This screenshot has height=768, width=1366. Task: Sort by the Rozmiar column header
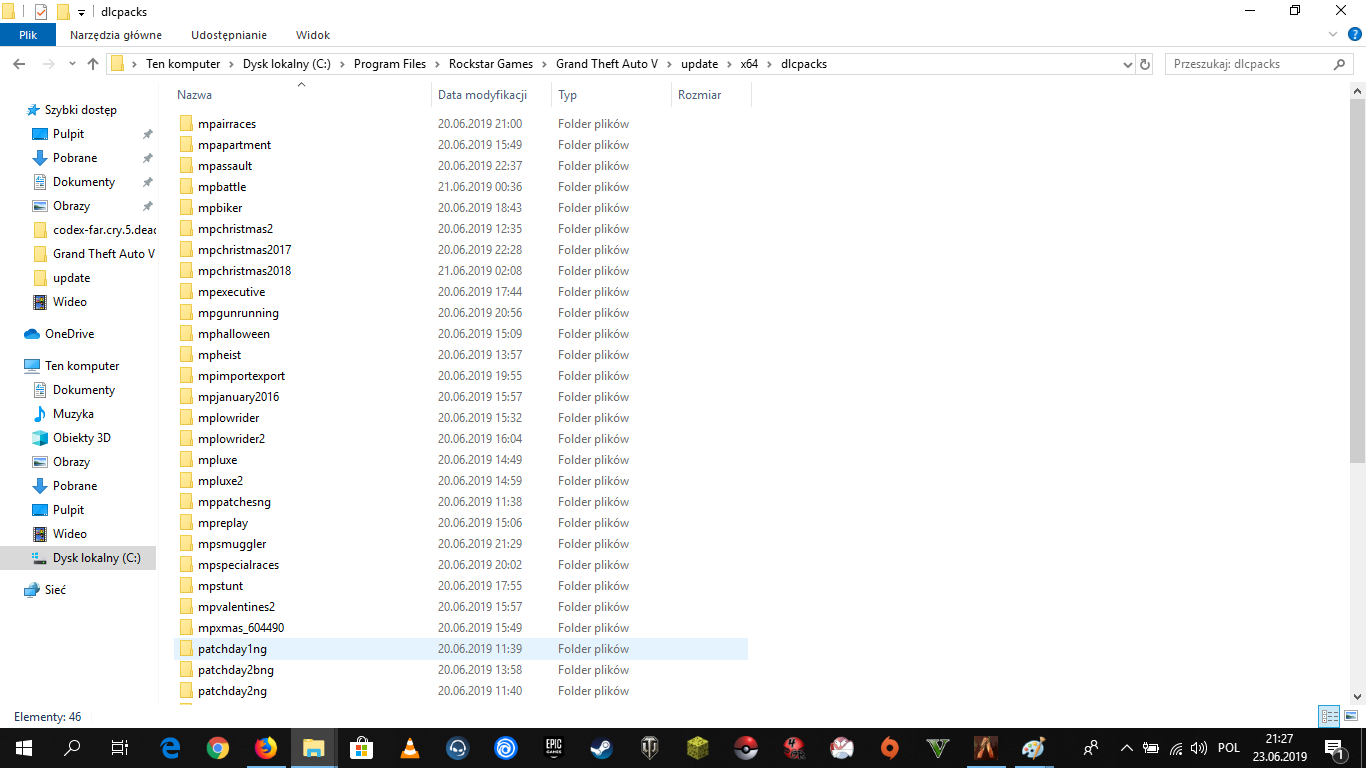(x=711, y=95)
